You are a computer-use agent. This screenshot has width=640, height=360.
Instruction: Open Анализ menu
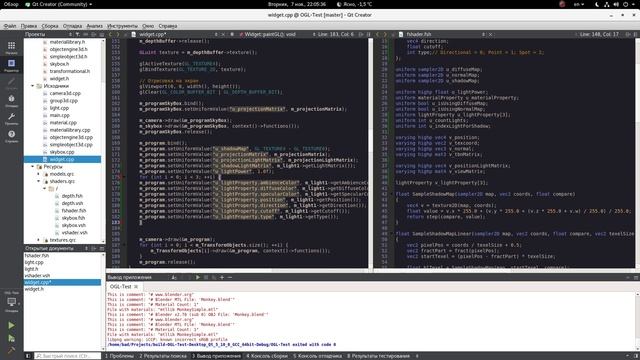click(94, 26)
